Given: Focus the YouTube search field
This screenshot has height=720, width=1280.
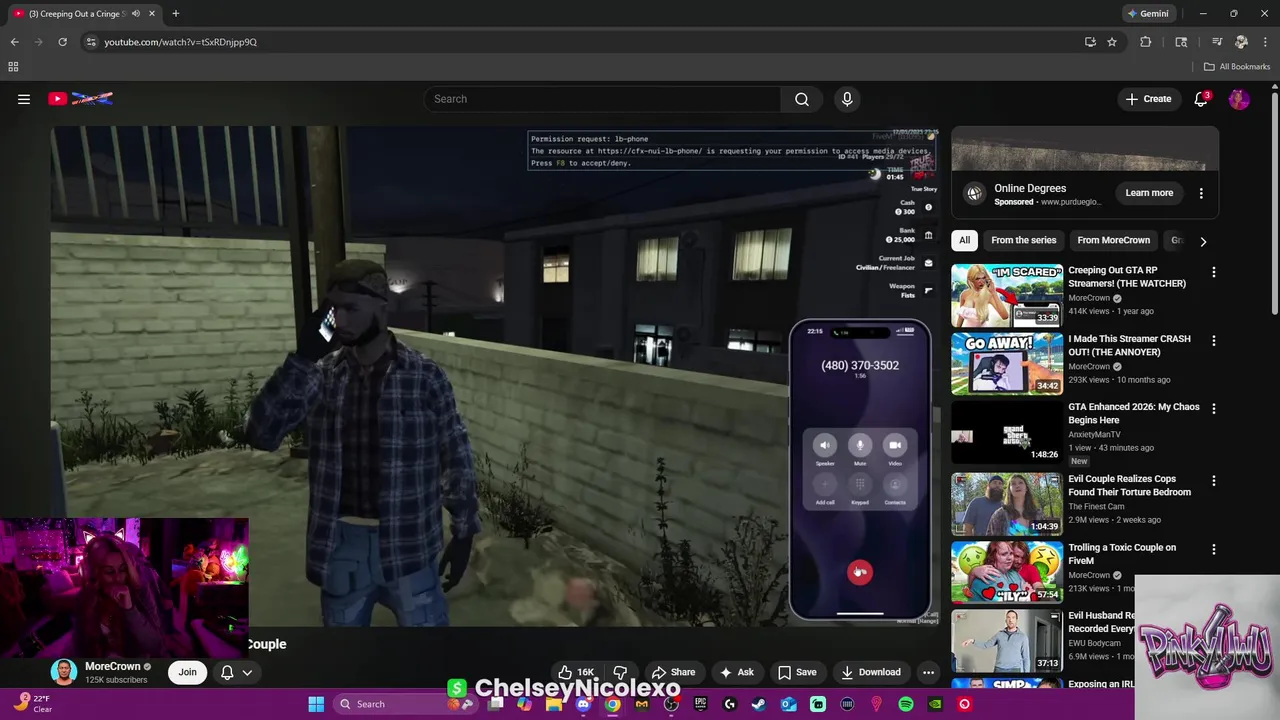Looking at the screenshot, I should tap(603, 99).
